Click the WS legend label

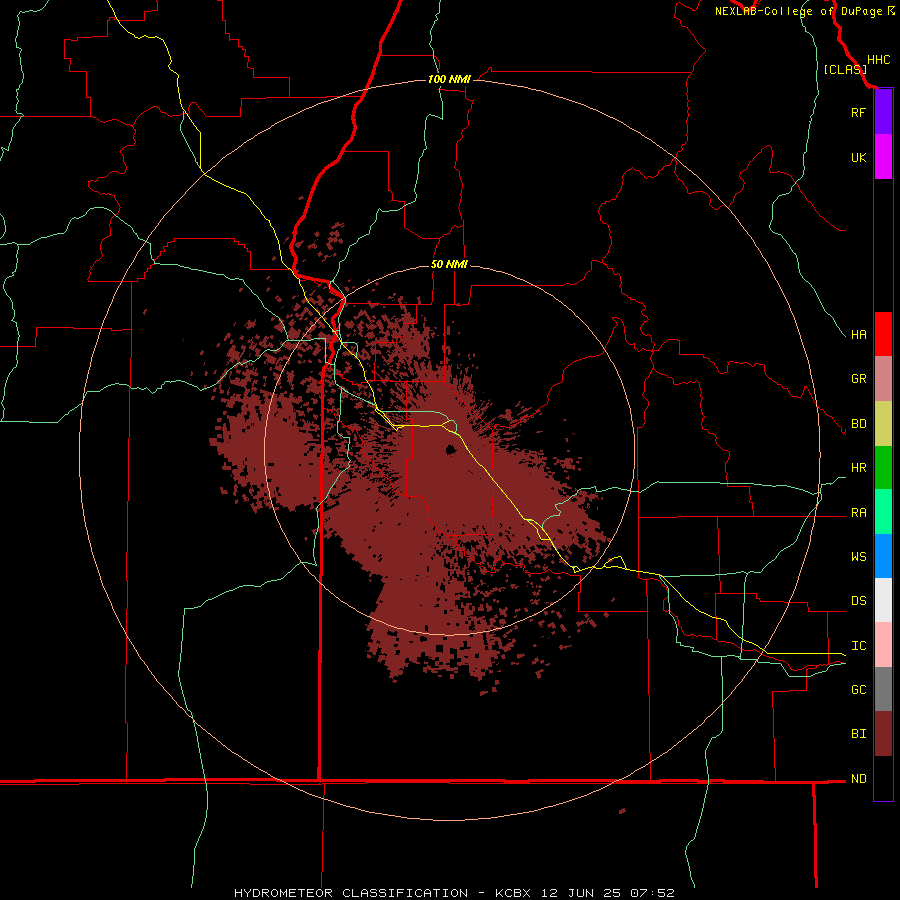tap(858, 557)
